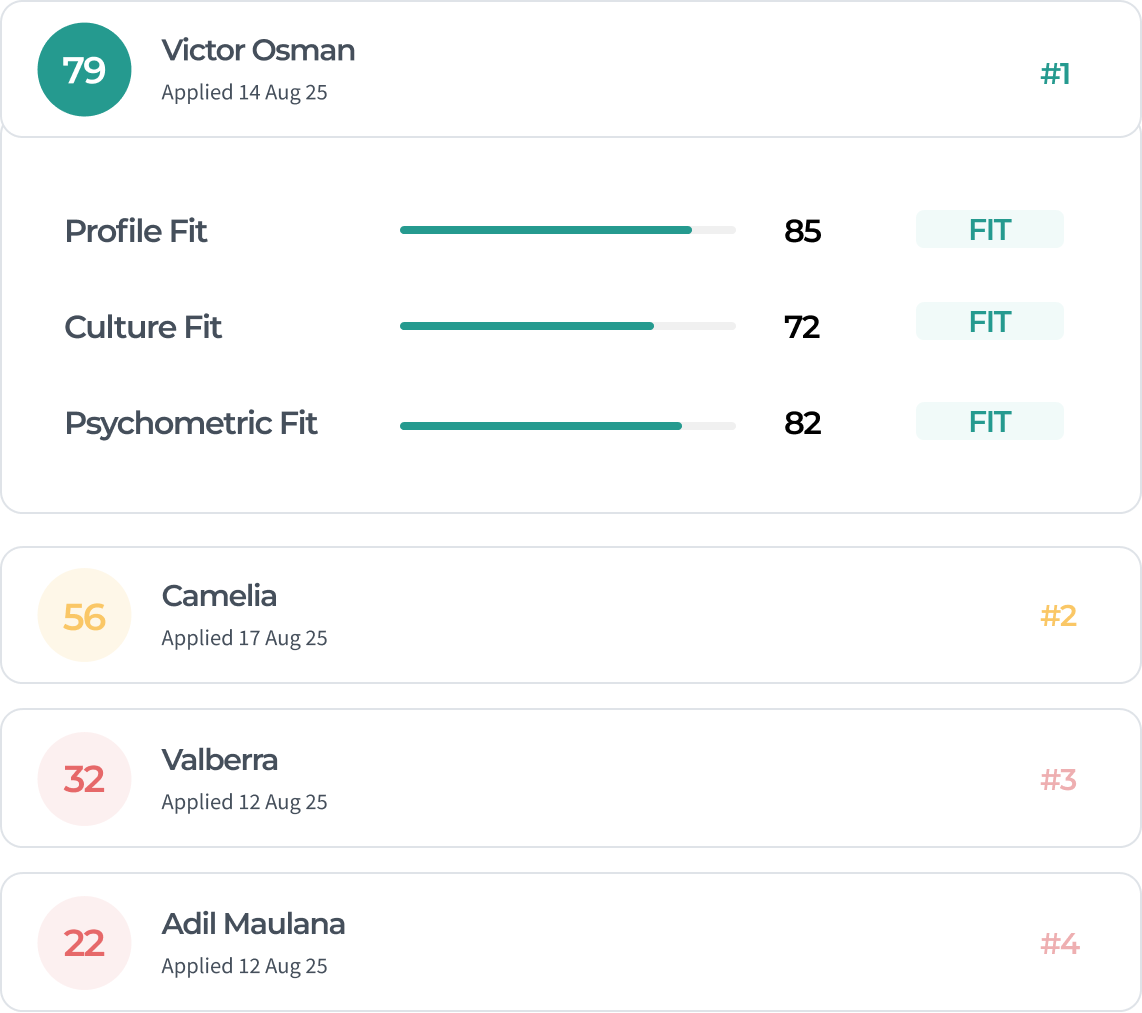Screen dimensions: 1142x1013
Task: Collapse Victor Osman's candidate card
Action: [600, 70]
